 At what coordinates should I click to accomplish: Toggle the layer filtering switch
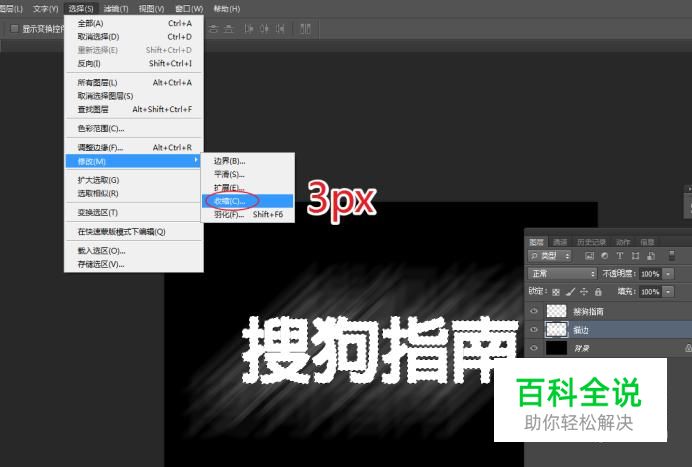pyautogui.click(x=672, y=256)
